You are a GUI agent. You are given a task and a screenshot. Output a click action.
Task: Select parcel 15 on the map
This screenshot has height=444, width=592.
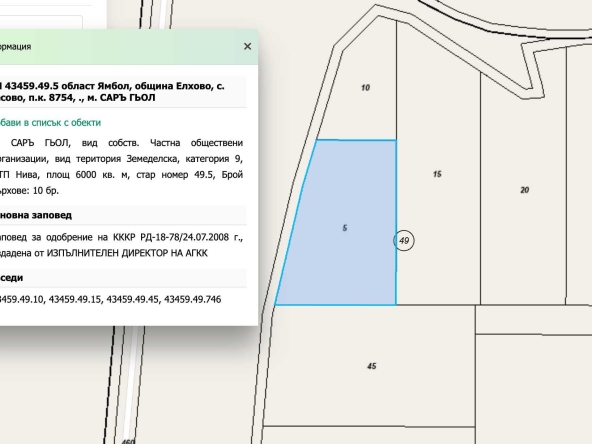pyautogui.click(x=437, y=174)
